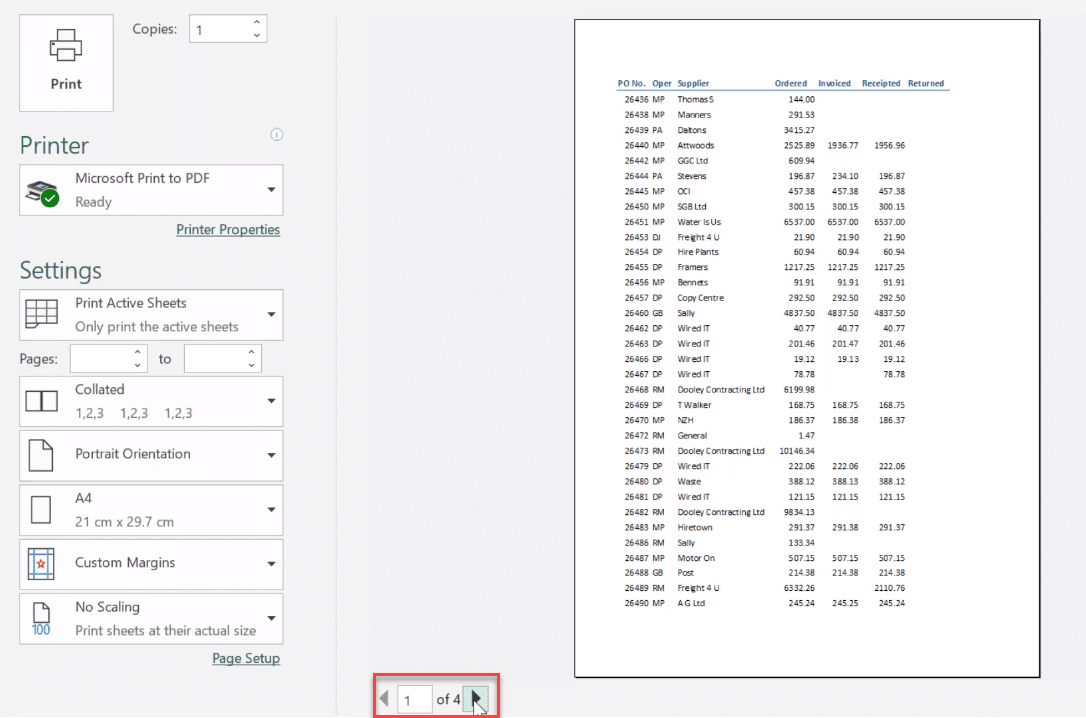Open the Page Setup link

pos(246,659)
